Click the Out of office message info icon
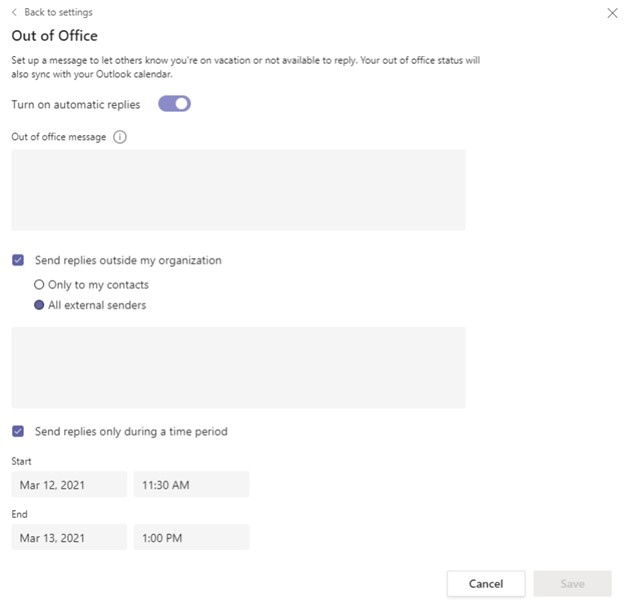 pyautogui.click(x=120, y=137)
